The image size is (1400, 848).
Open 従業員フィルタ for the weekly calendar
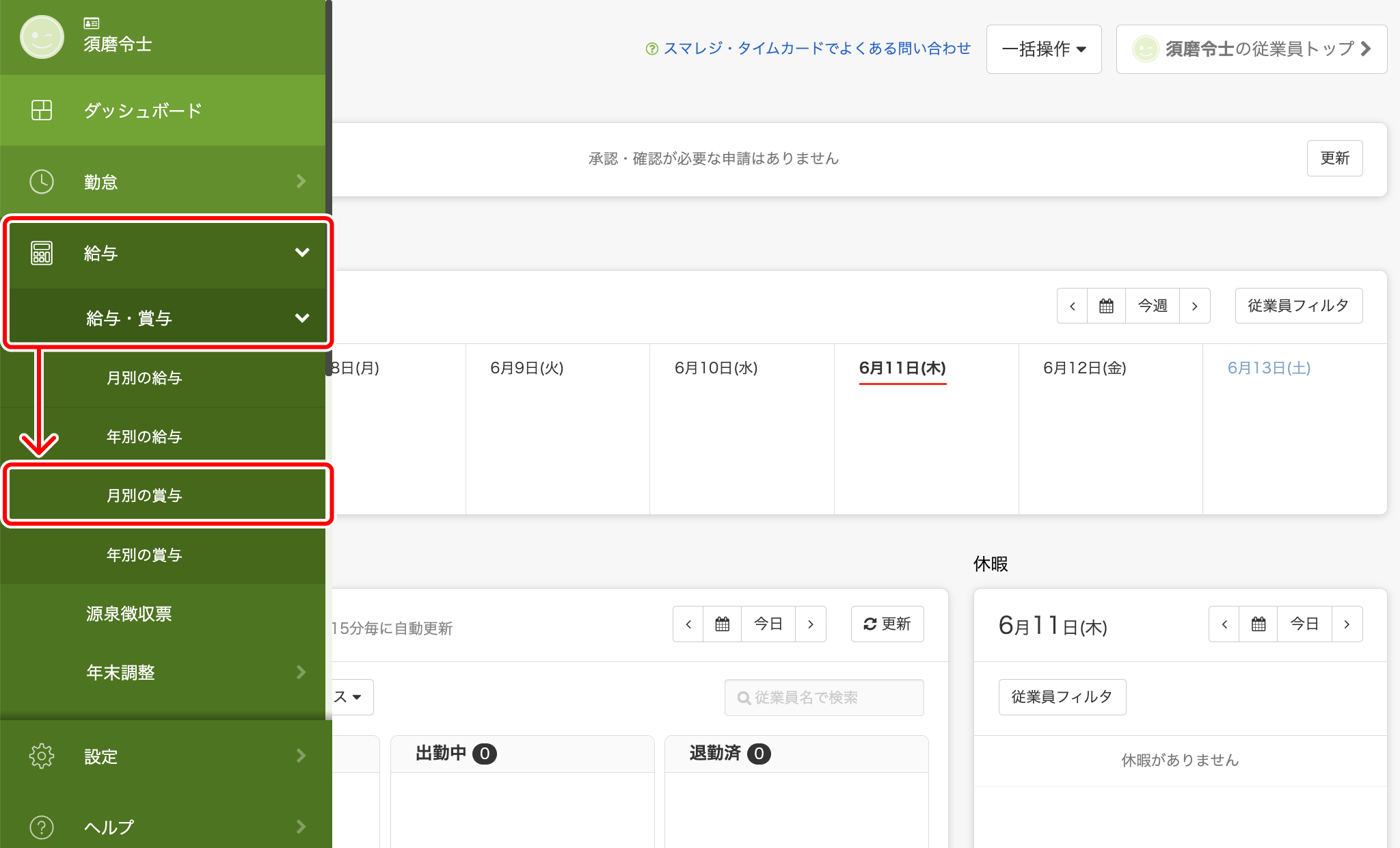coord(1298,306)
